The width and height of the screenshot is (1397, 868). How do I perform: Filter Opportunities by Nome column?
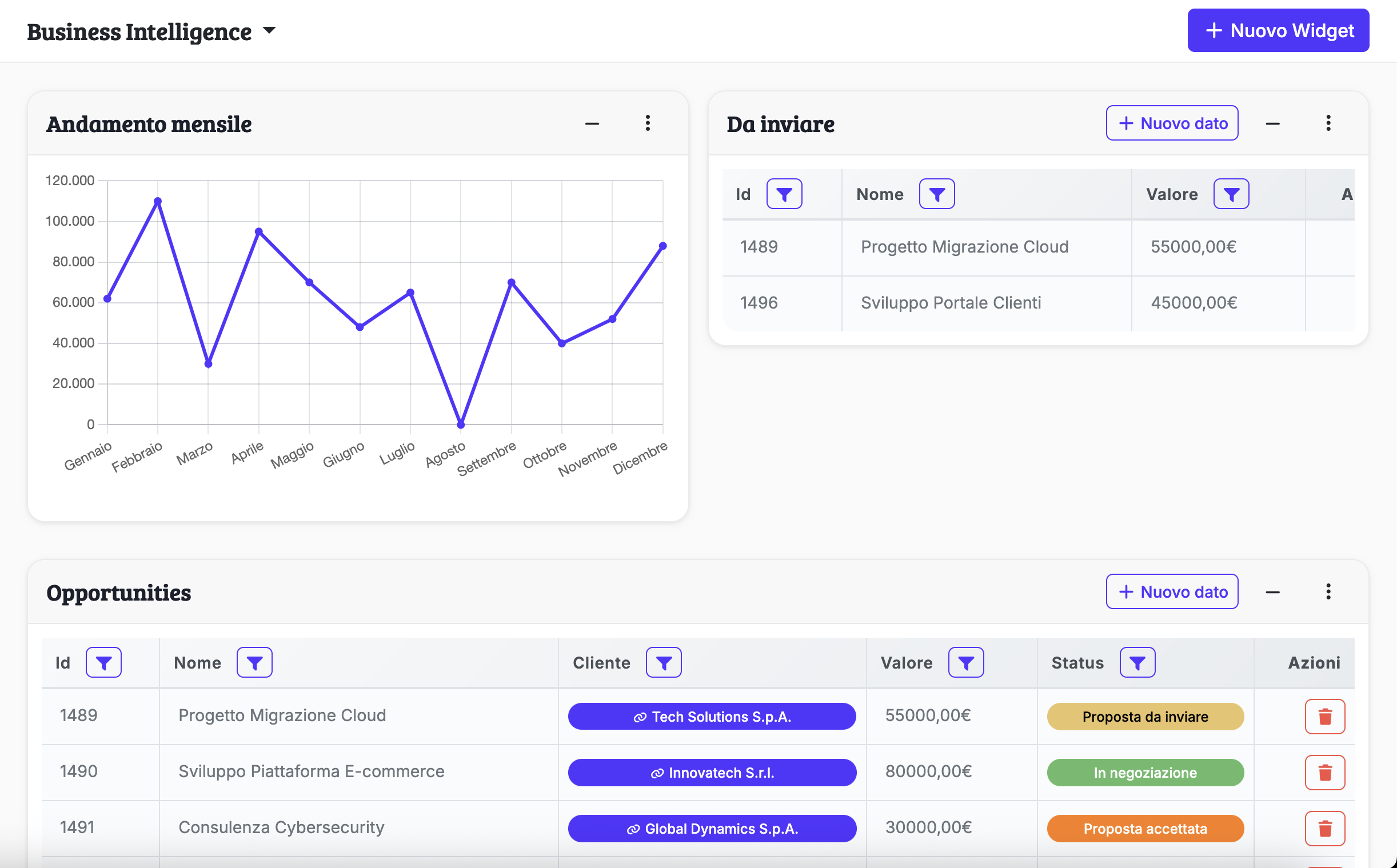tap(254, 662)
